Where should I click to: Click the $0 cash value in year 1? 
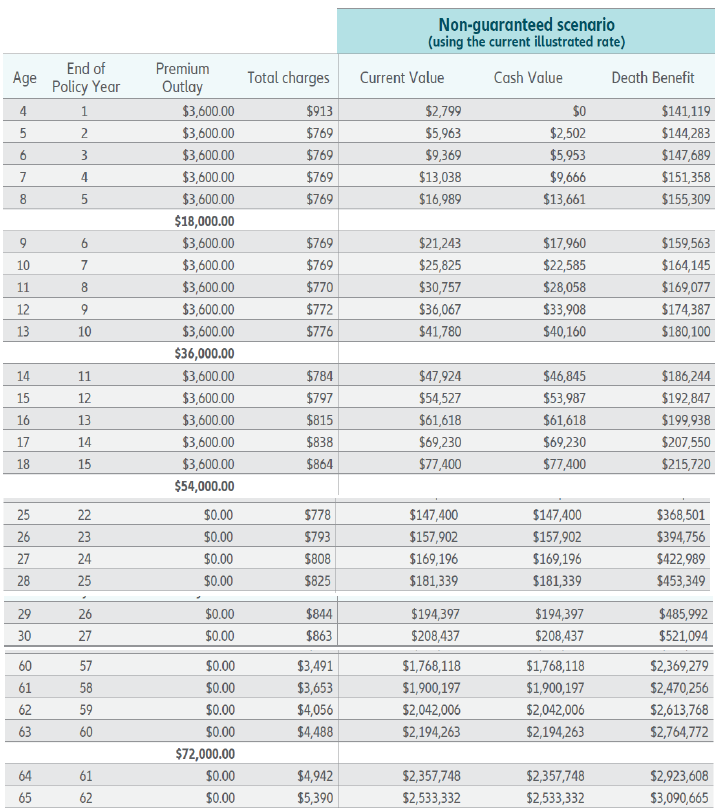tap(579, 111)
